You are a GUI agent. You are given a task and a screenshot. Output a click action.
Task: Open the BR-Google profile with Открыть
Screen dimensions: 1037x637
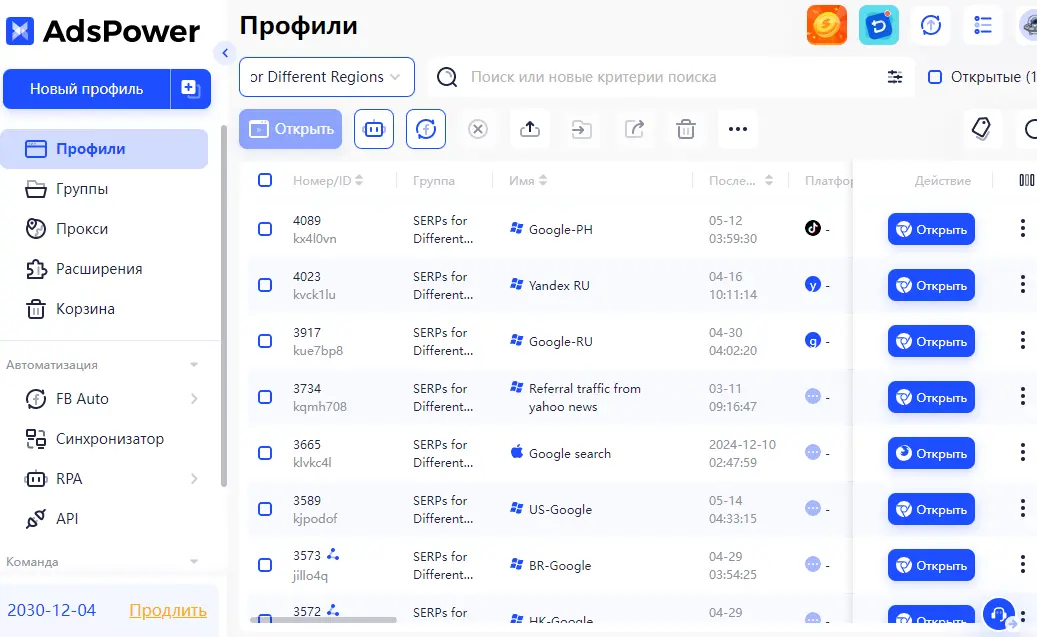(x=931, y=566)
